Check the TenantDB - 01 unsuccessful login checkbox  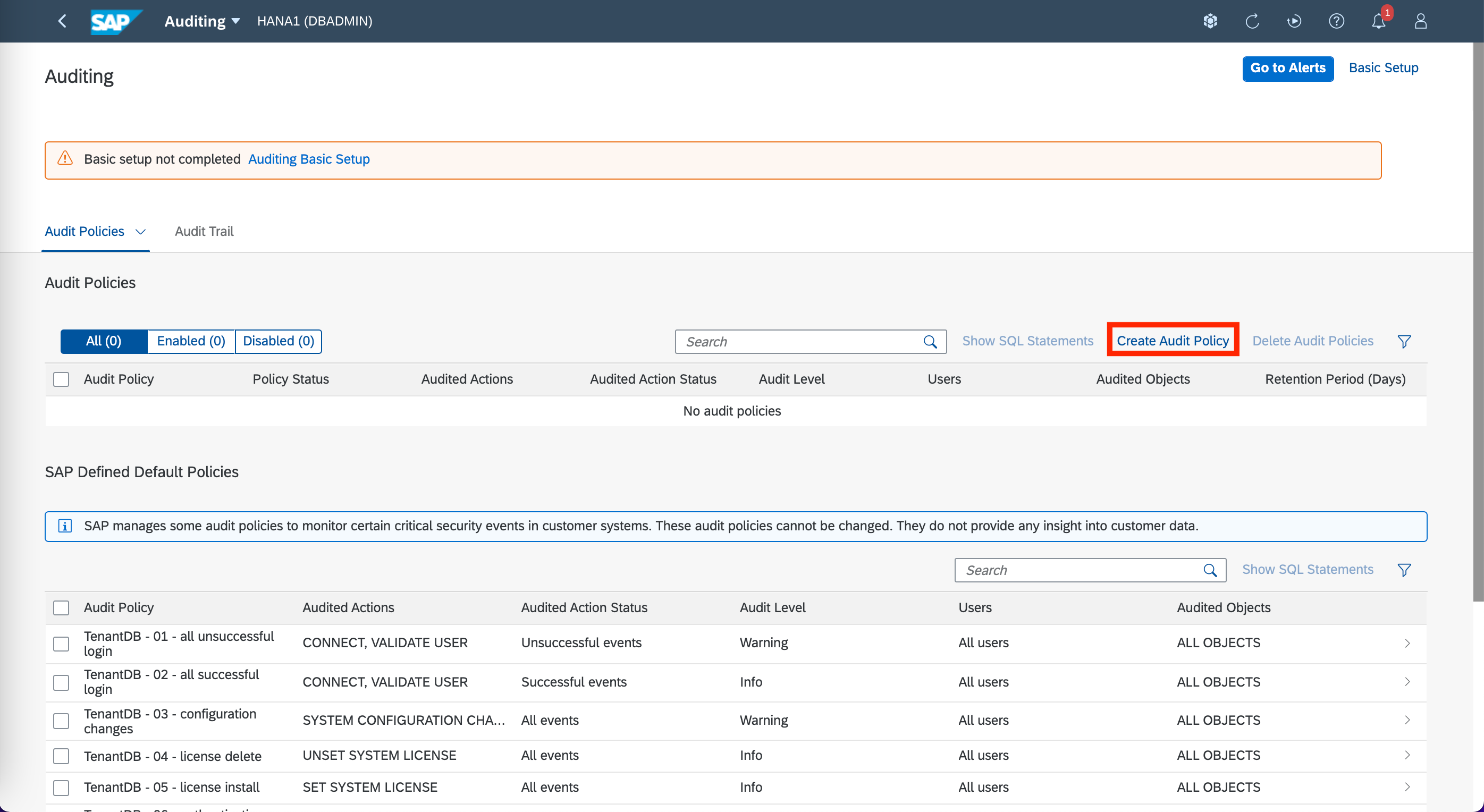[61, 643]
